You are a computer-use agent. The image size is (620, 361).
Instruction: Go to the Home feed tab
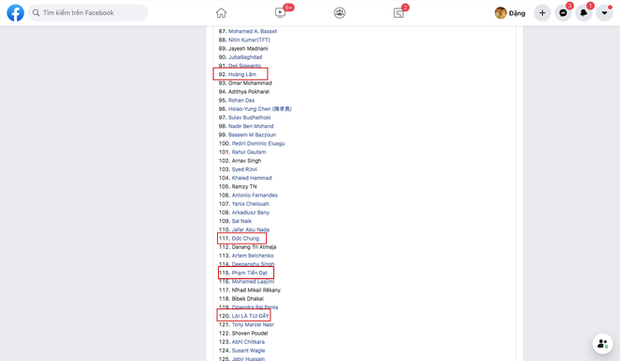pyautogui.click(x=221, y=13)
